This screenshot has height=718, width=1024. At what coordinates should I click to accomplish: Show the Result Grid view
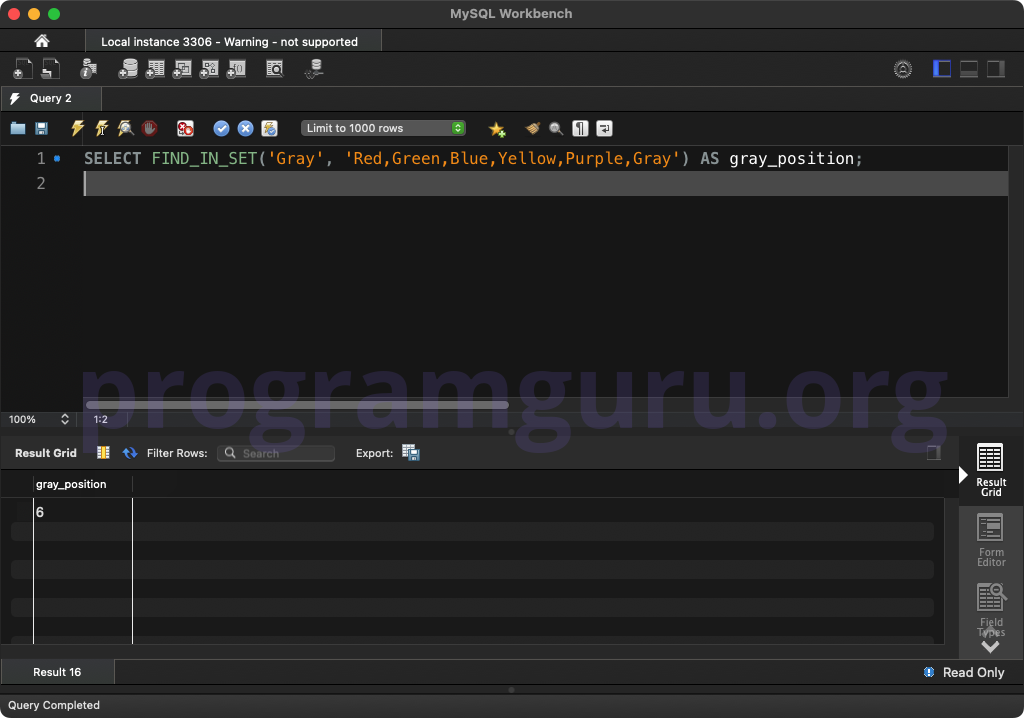[x=990, y=470]
